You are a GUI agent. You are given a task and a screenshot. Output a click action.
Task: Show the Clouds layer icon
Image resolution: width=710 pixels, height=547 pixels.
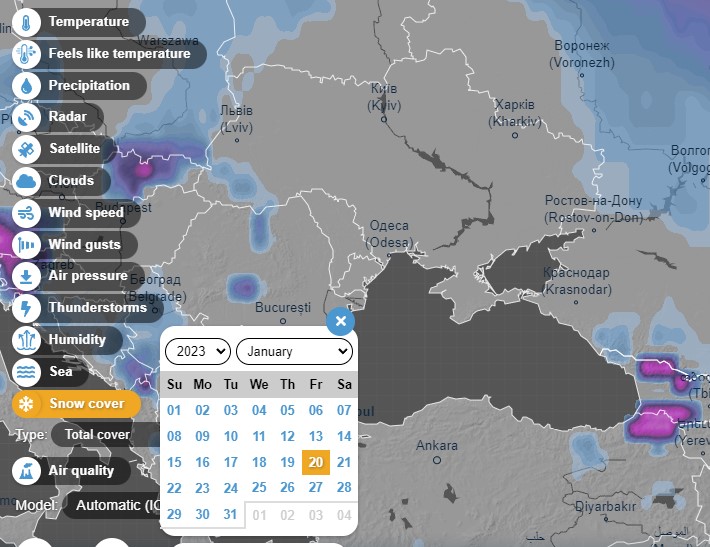pos(26,181)
